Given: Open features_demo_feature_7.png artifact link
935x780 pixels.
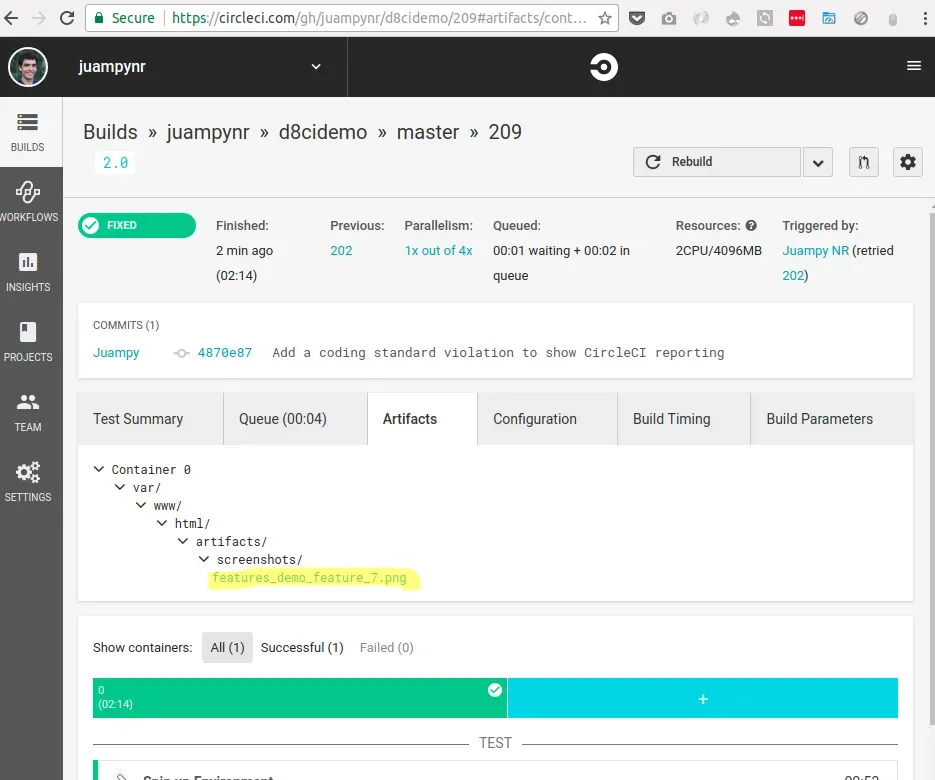Looking at the screenshot, I should pos(309,578).
